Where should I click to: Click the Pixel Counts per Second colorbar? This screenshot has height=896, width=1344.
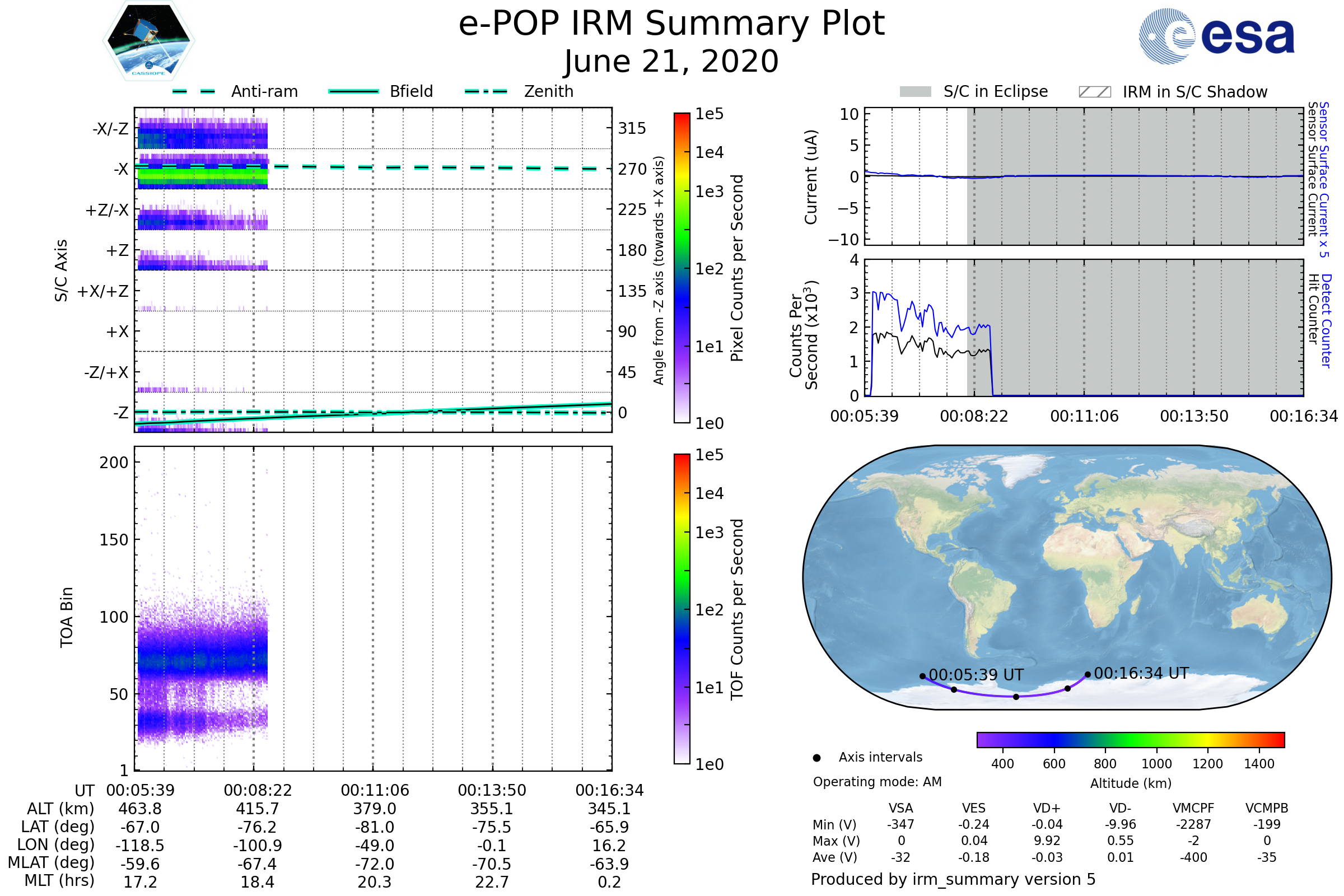click(682, 269)
